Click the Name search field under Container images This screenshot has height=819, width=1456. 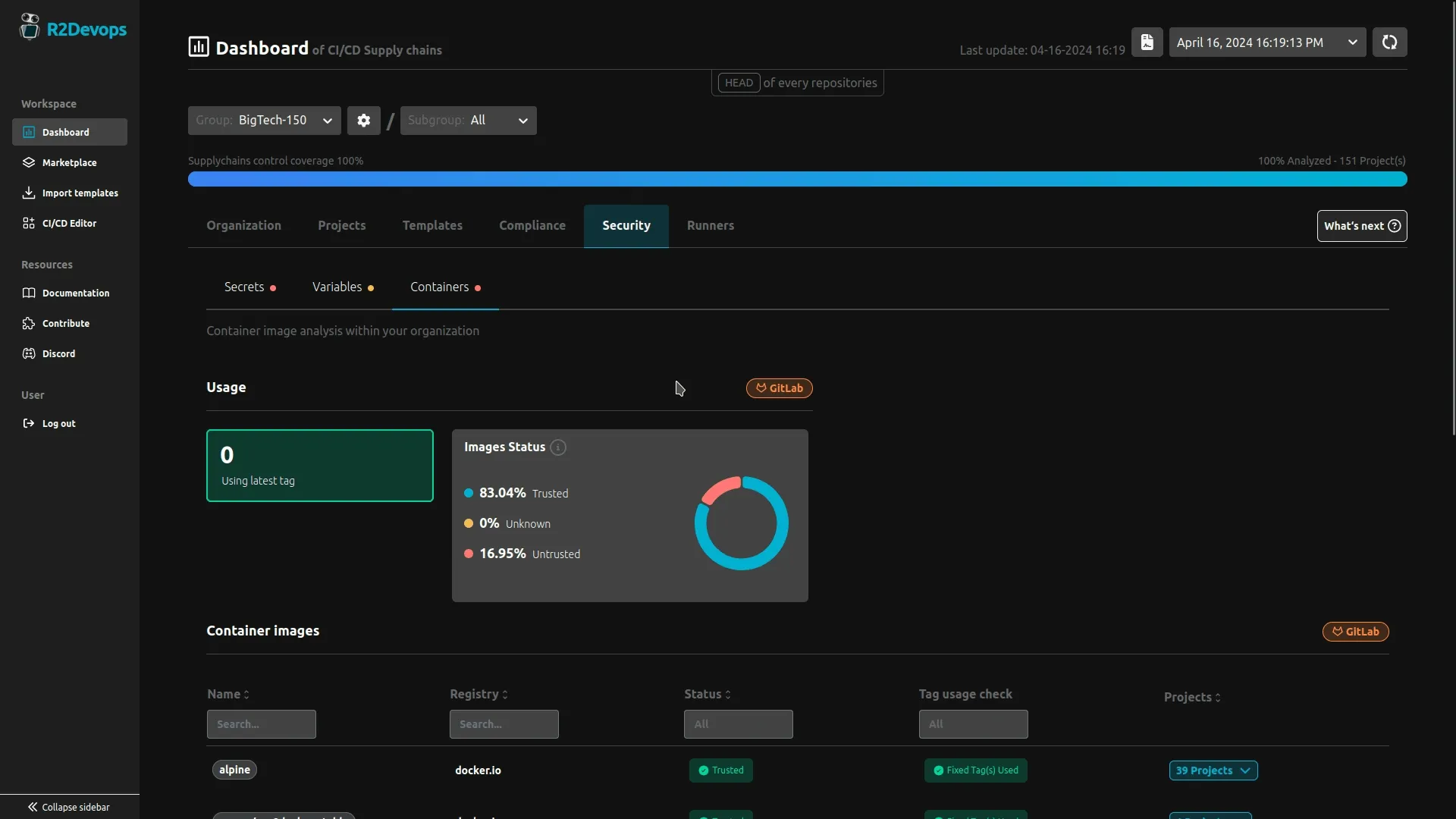(x=261, y=723)
